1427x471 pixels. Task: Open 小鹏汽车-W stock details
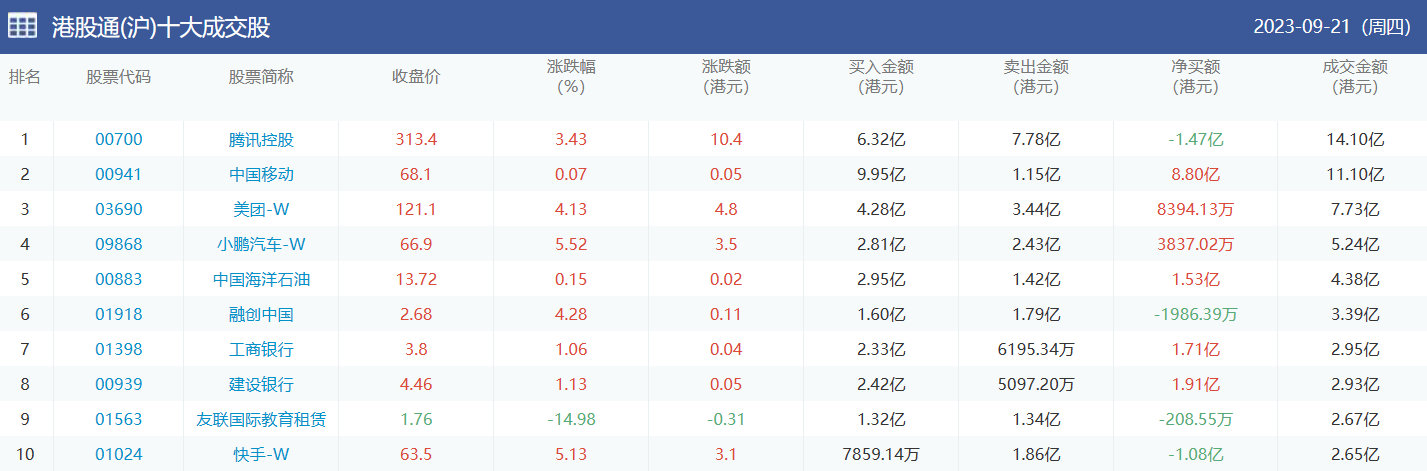261,245
